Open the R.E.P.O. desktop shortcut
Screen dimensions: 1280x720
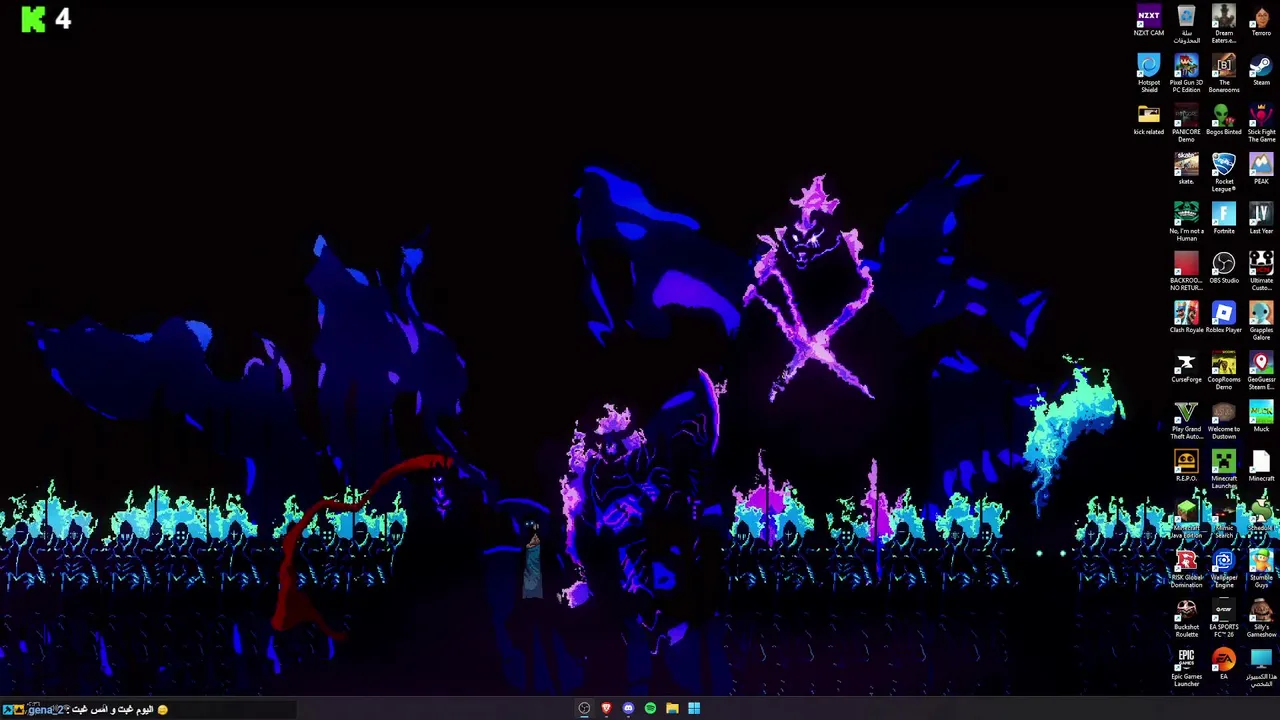tap(1186, 467)
